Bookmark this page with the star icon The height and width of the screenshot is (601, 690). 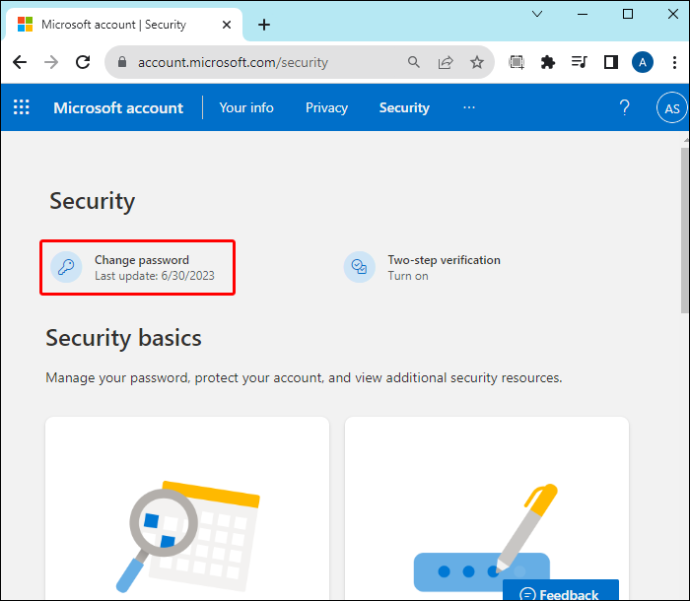[477, 62]
